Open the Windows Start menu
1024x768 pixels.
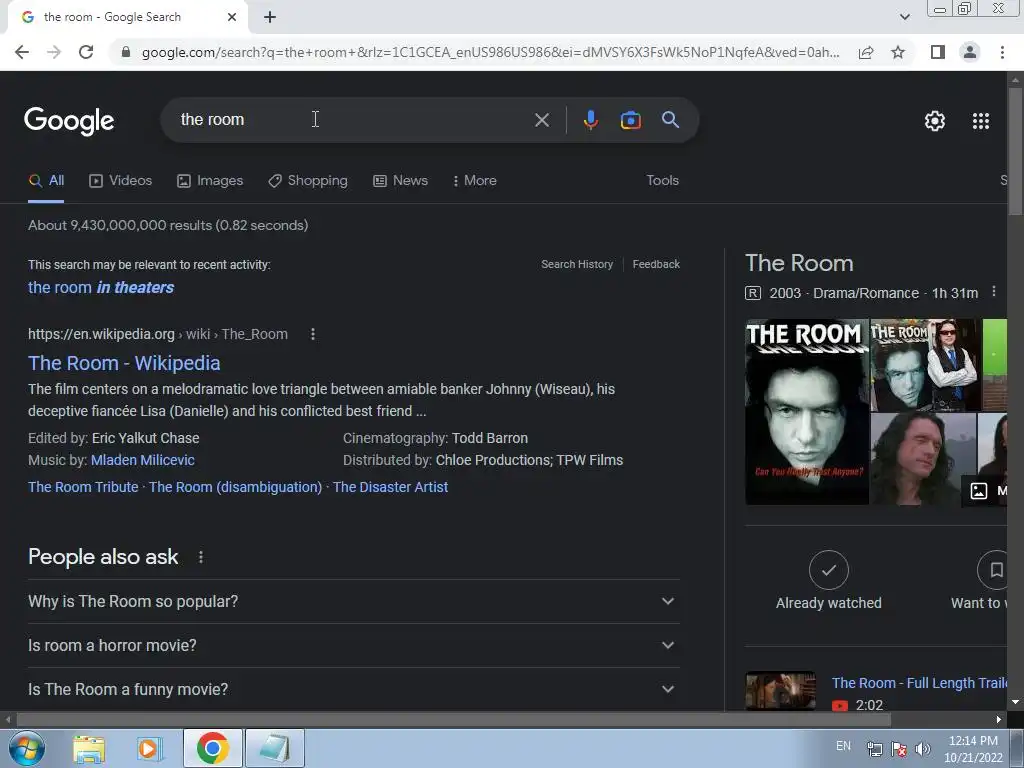pyautogui.click(x=27, y=748)
